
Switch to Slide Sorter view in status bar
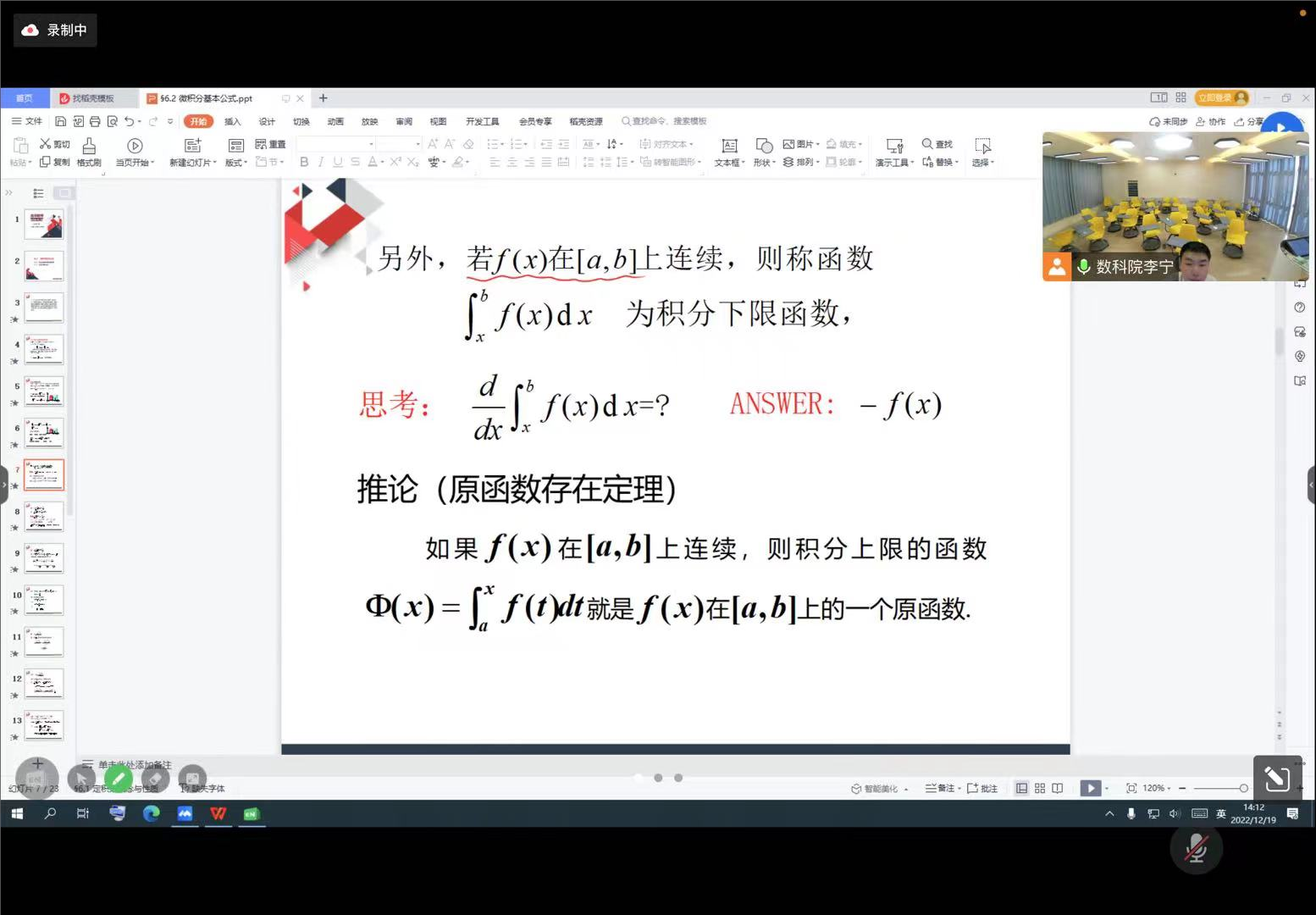(x=1040, y=788)
